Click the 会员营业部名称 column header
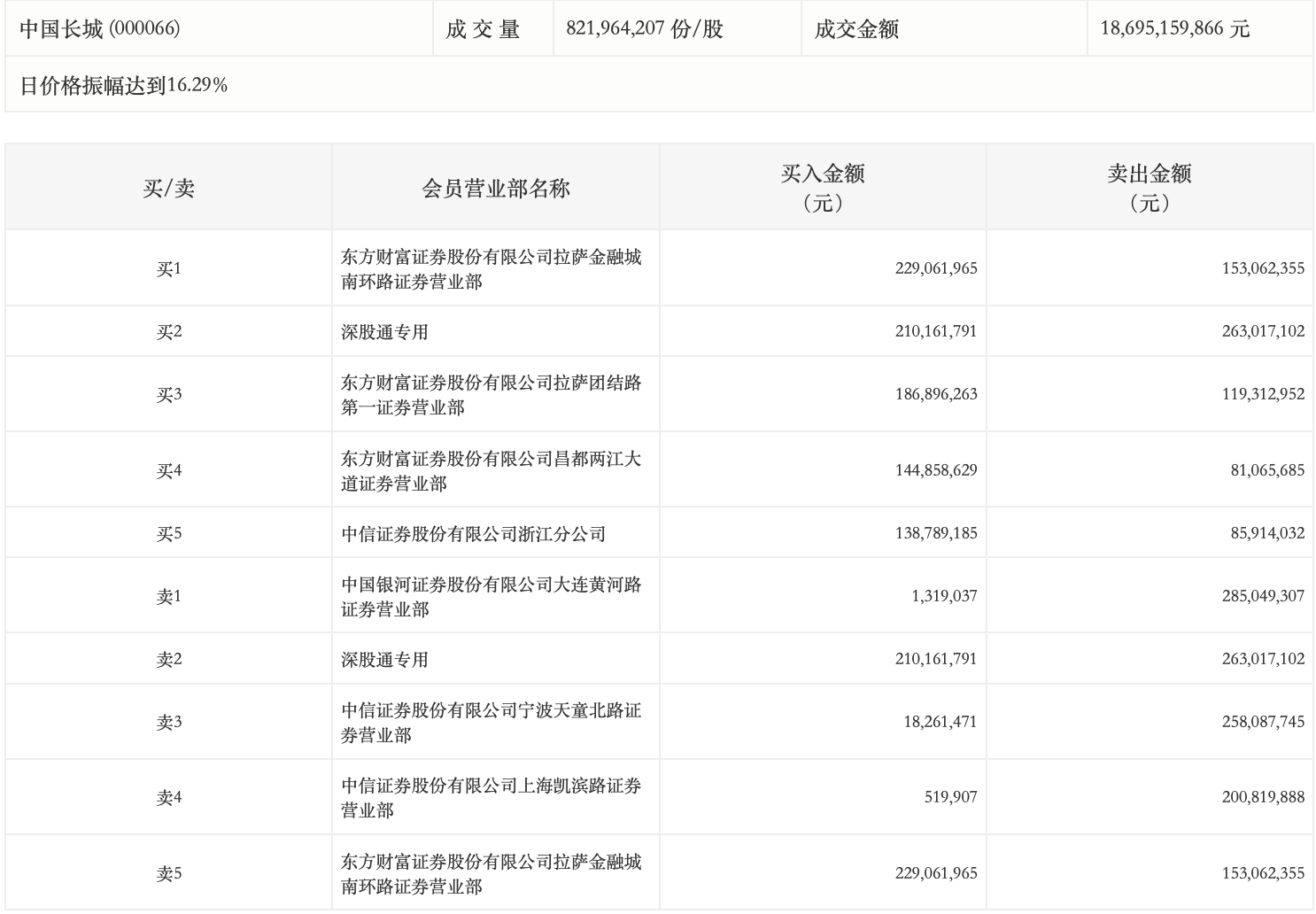 (495, 188)
